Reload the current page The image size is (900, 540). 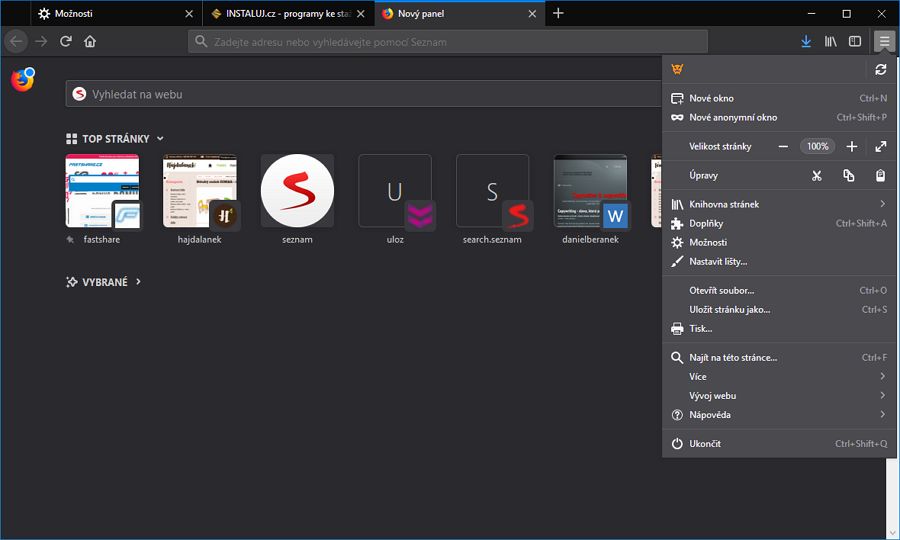coord(66,41)
